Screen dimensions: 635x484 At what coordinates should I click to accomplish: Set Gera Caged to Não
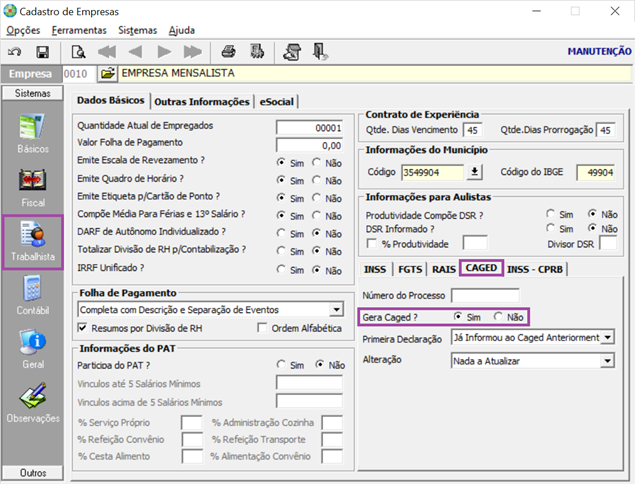tap(500, 317)
